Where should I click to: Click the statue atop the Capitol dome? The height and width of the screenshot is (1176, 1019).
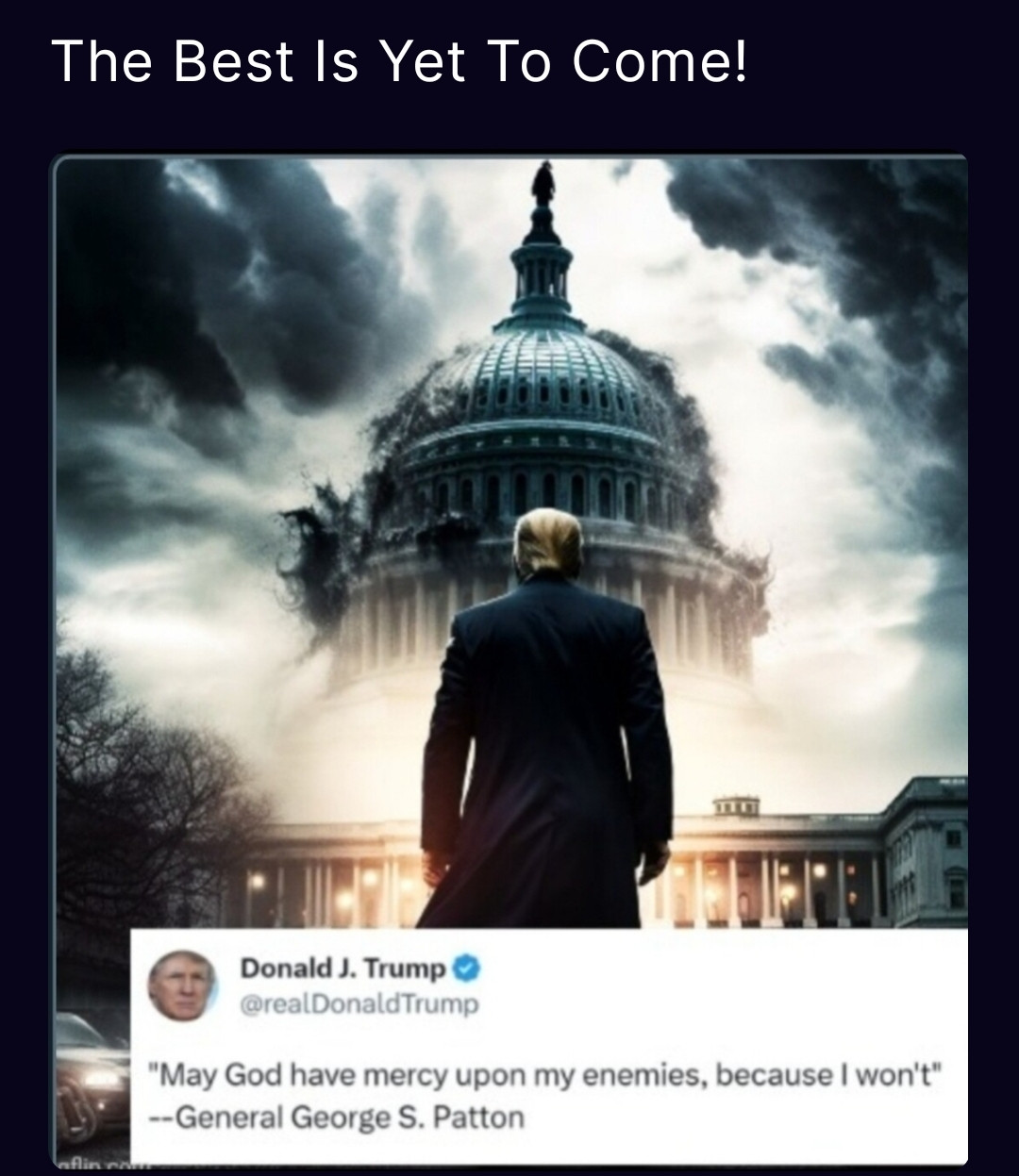[542, 183]
